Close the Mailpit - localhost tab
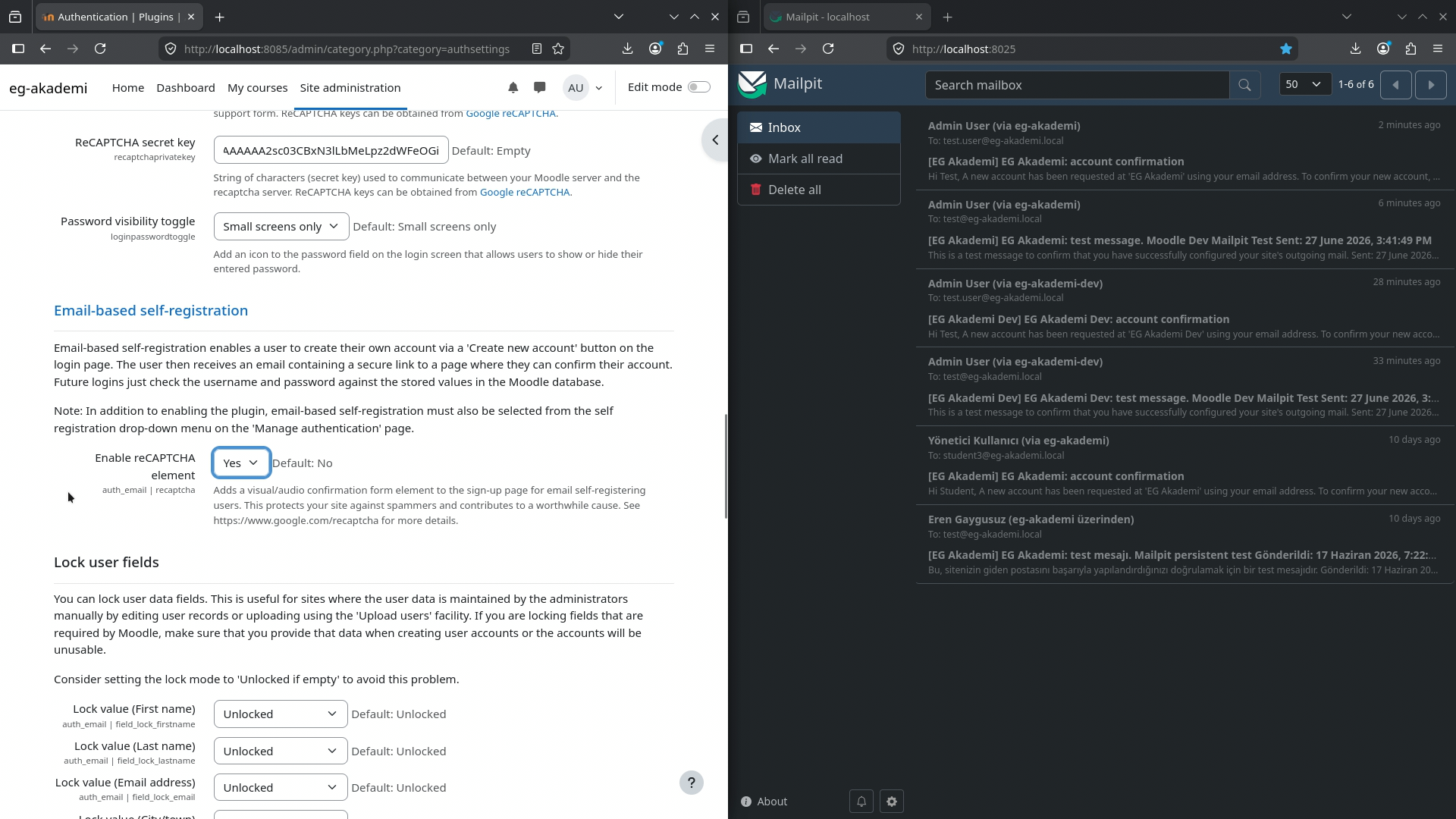The height and width of the screenshot is (819, 1456). tap(919, 17)
